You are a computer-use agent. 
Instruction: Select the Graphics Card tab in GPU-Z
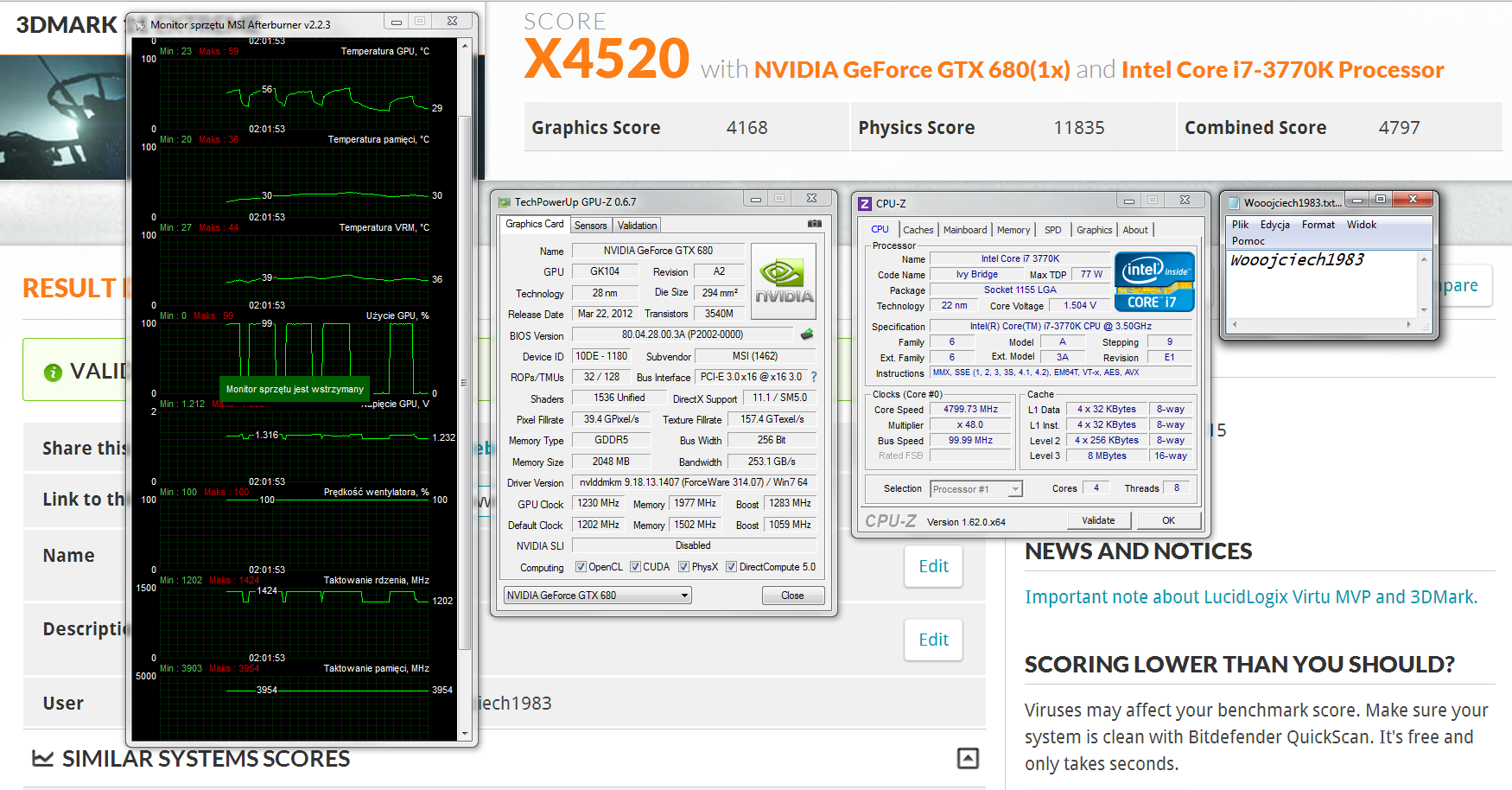pos(535,224)
